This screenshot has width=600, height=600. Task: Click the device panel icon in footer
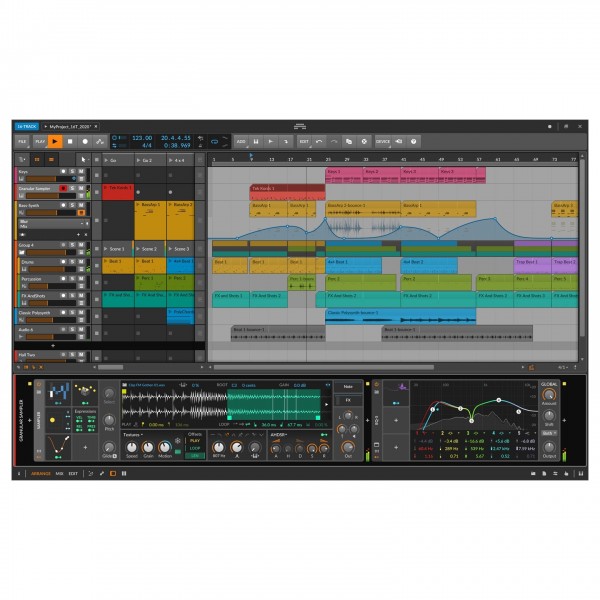point(113,474)
